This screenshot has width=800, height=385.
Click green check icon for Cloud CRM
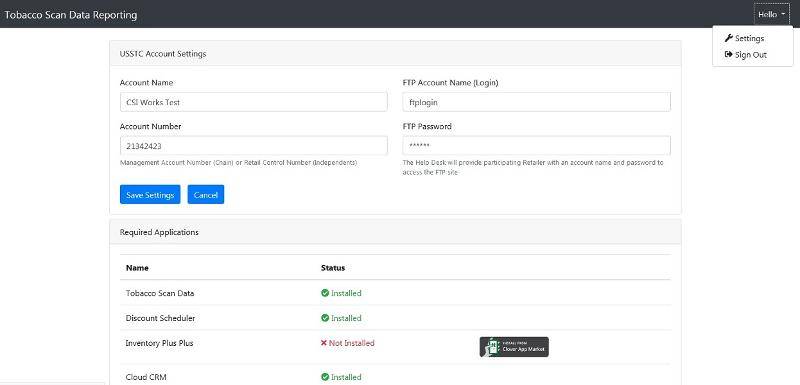coord(324,377)
